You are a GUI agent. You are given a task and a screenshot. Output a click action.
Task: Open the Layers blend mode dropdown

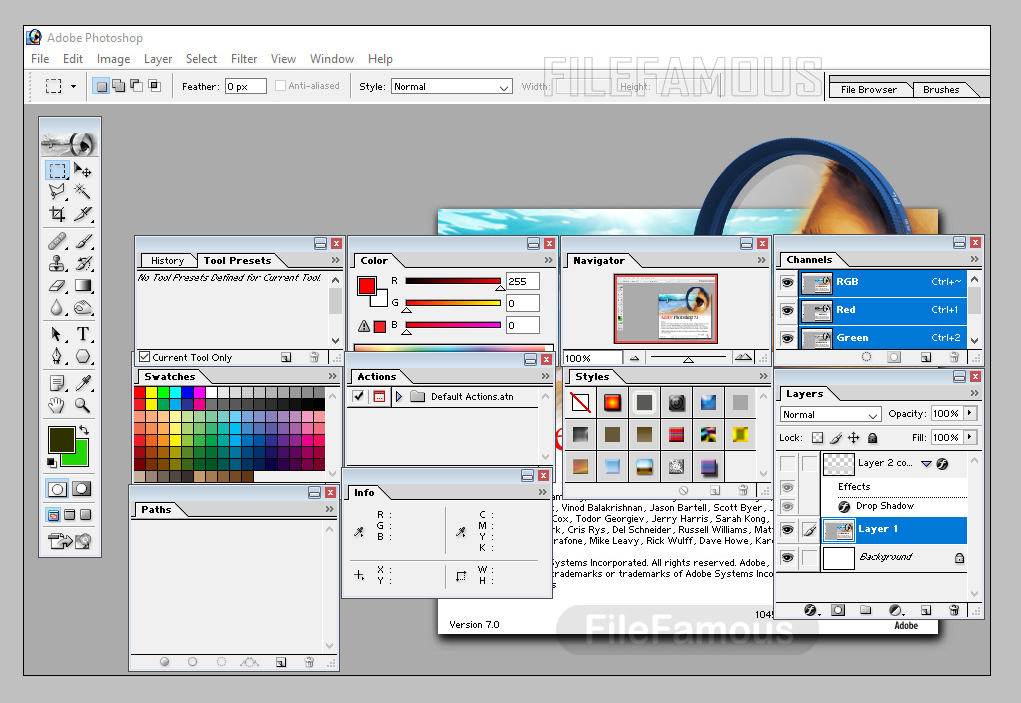[x=830, y=415]
